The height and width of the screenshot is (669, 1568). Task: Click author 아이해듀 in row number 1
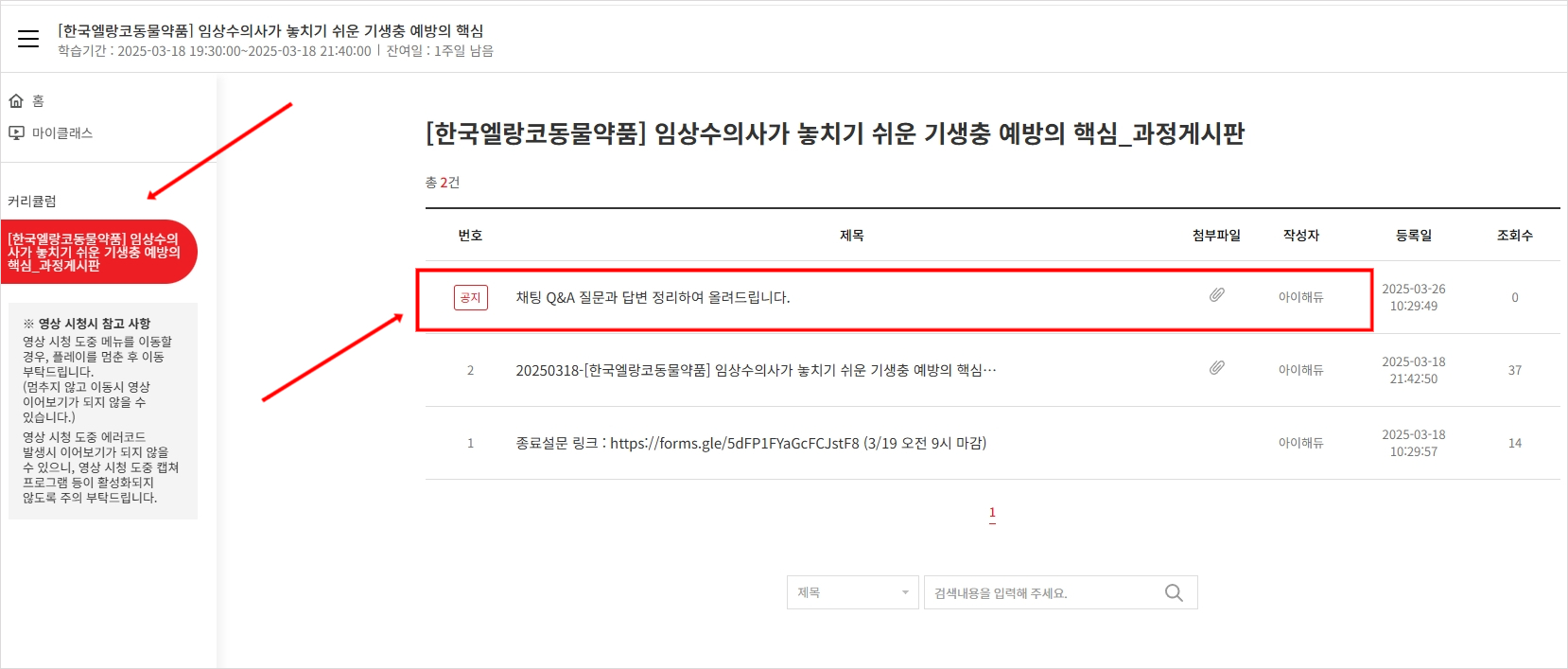click(1301, 443)
